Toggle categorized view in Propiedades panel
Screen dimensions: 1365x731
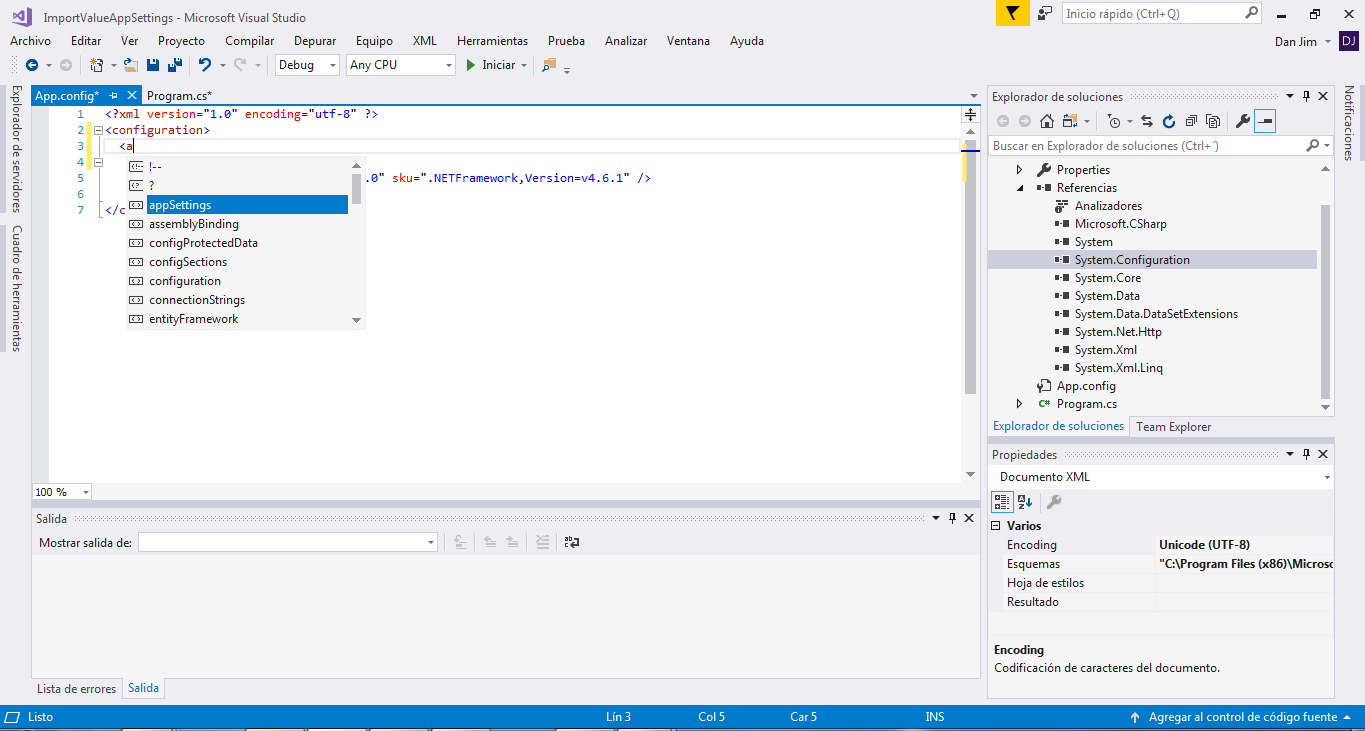click(1002, 502)
